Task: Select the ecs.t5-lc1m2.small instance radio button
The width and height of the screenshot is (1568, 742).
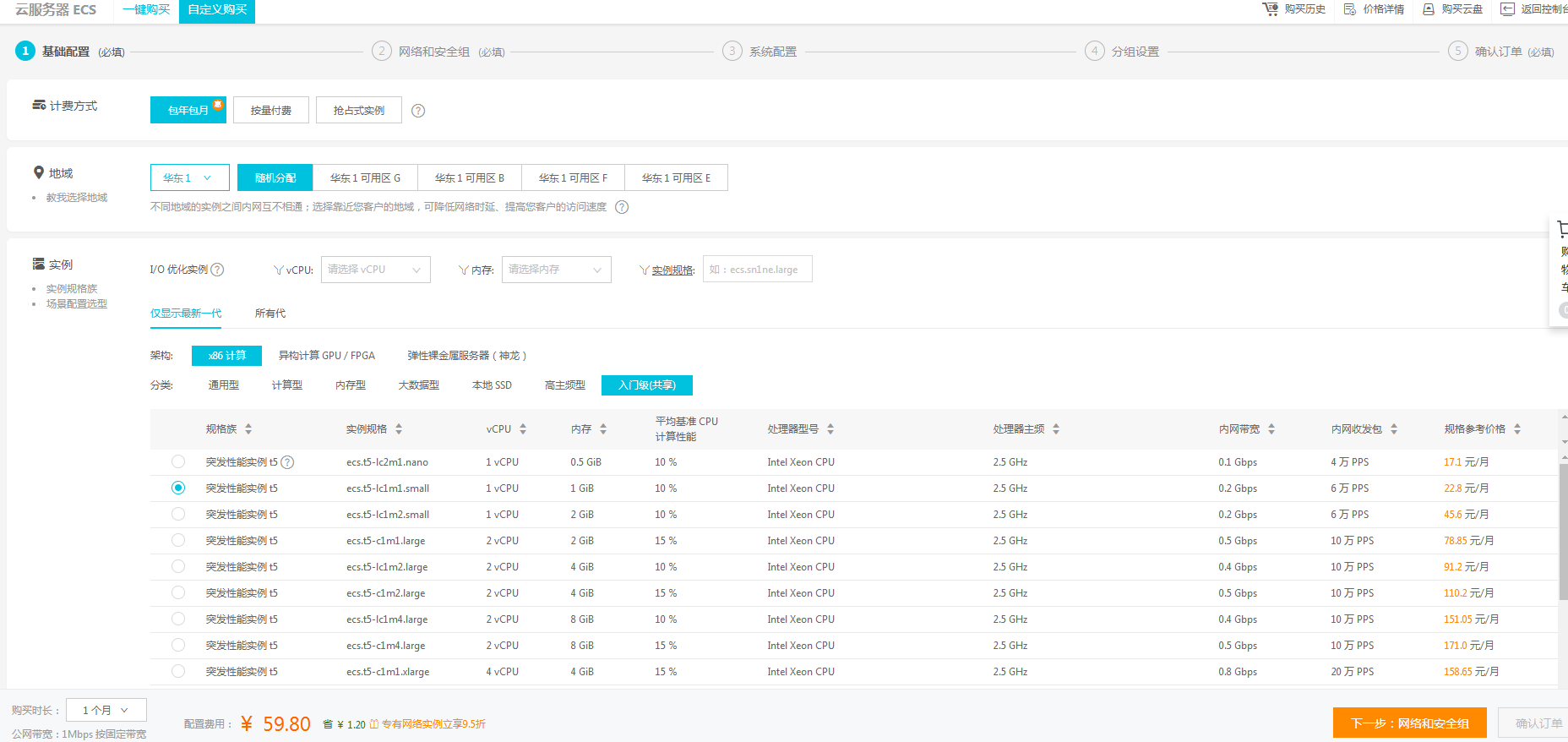Action: pos(178,514)
